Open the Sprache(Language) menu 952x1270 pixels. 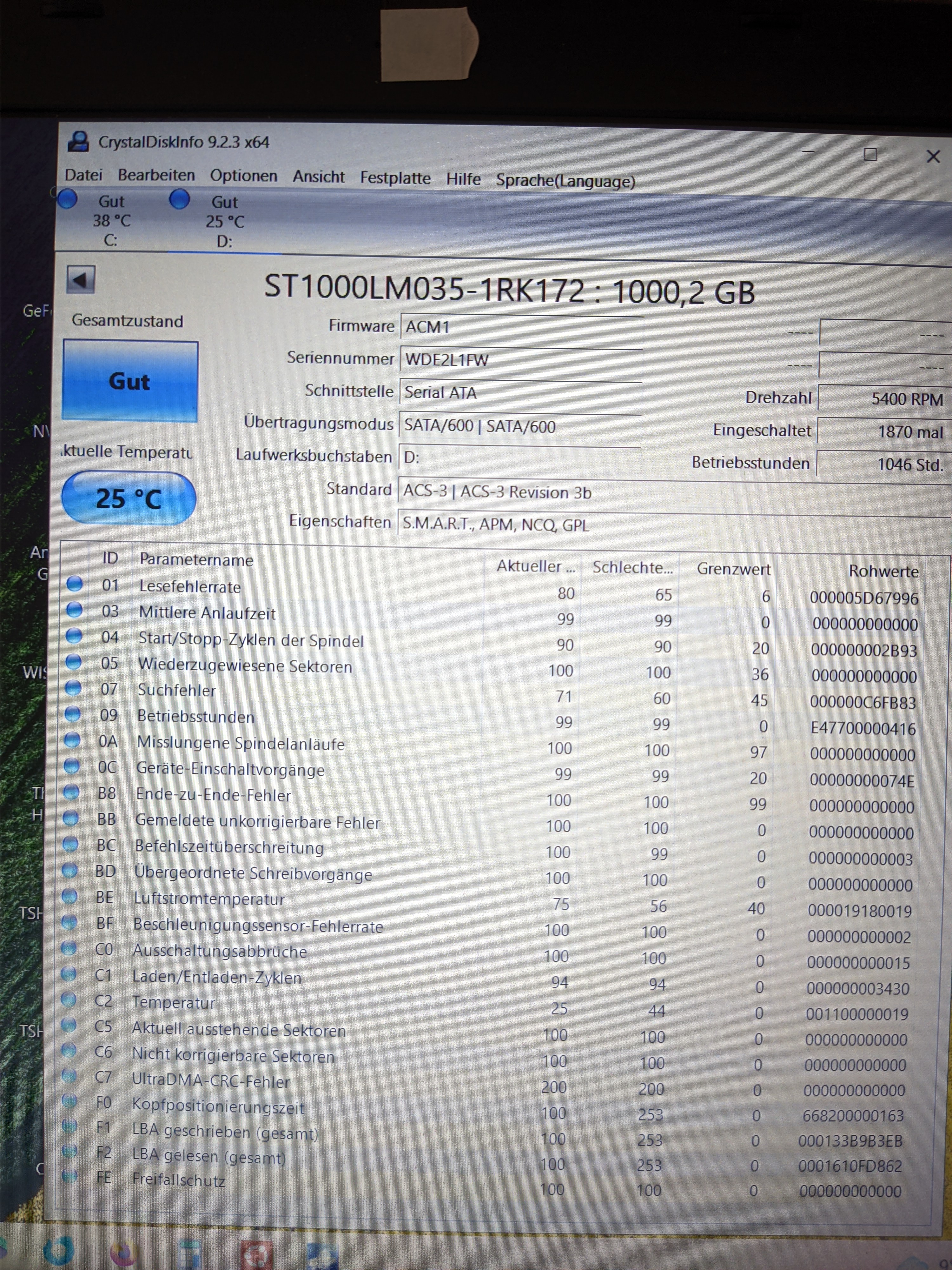[x=565, y=181]
